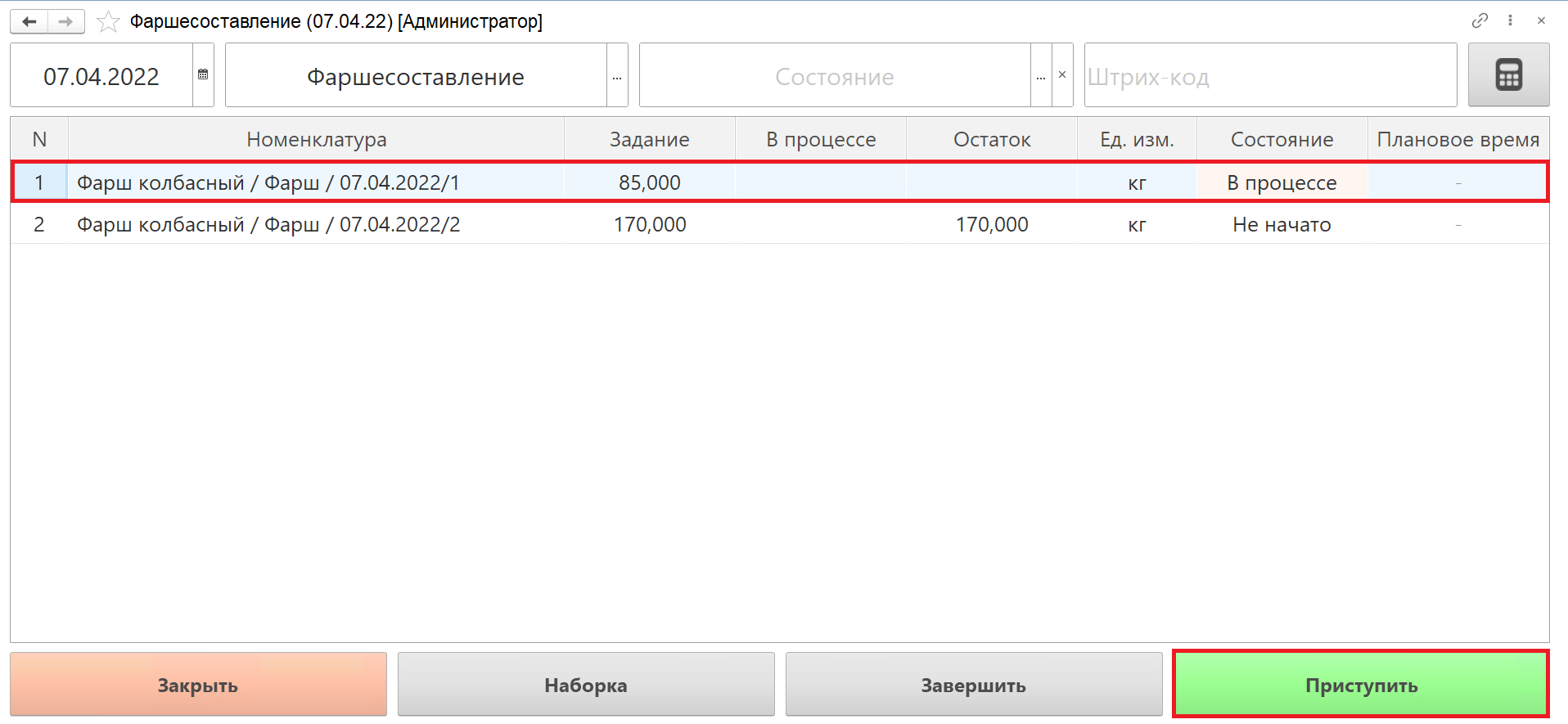Clear the Состояние filter field
This screenshot has width=1568, height=724.
1062,75
